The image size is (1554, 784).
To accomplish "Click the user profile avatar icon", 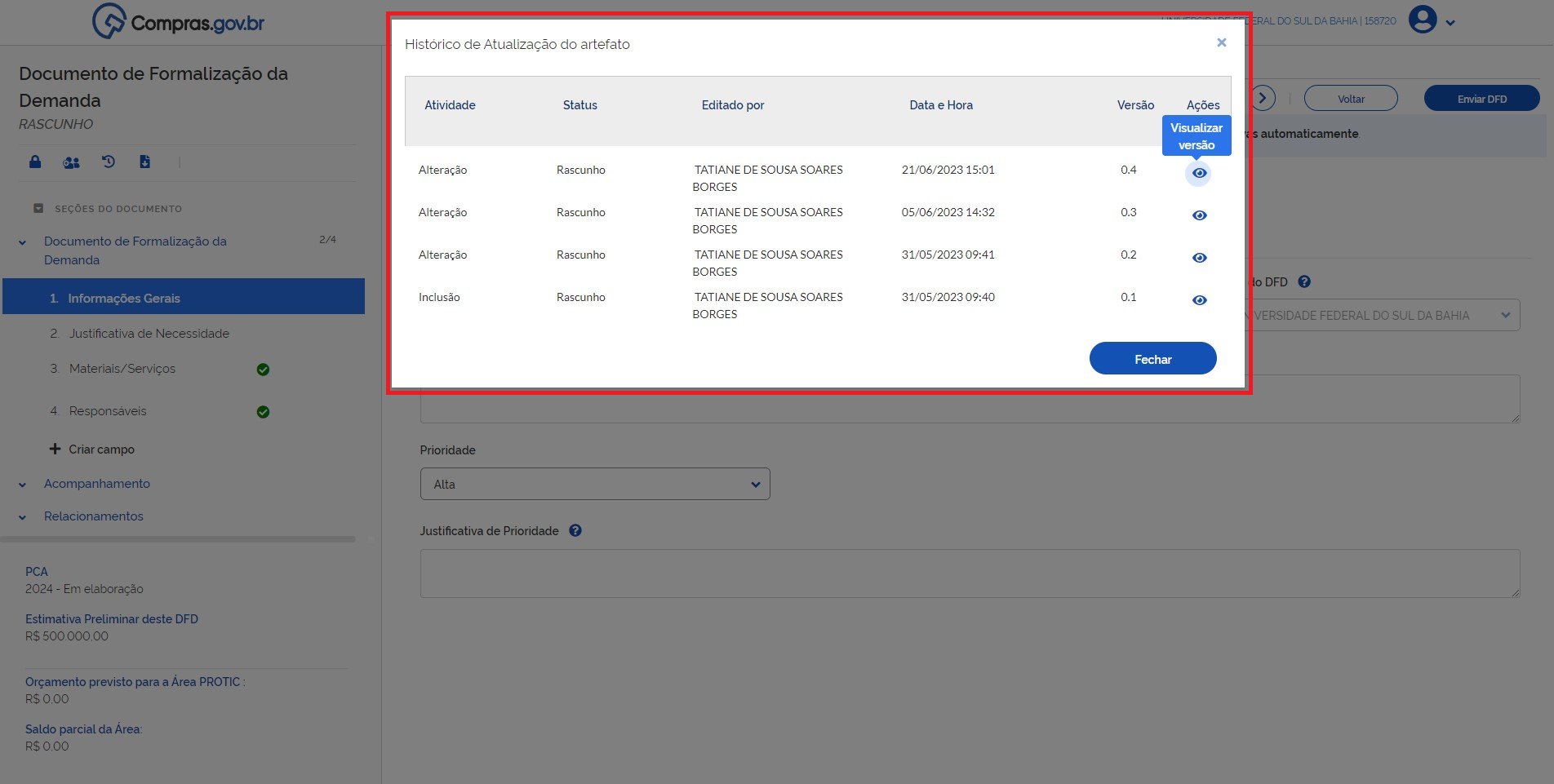I will pyautogui.click(x=1423, y=20).
